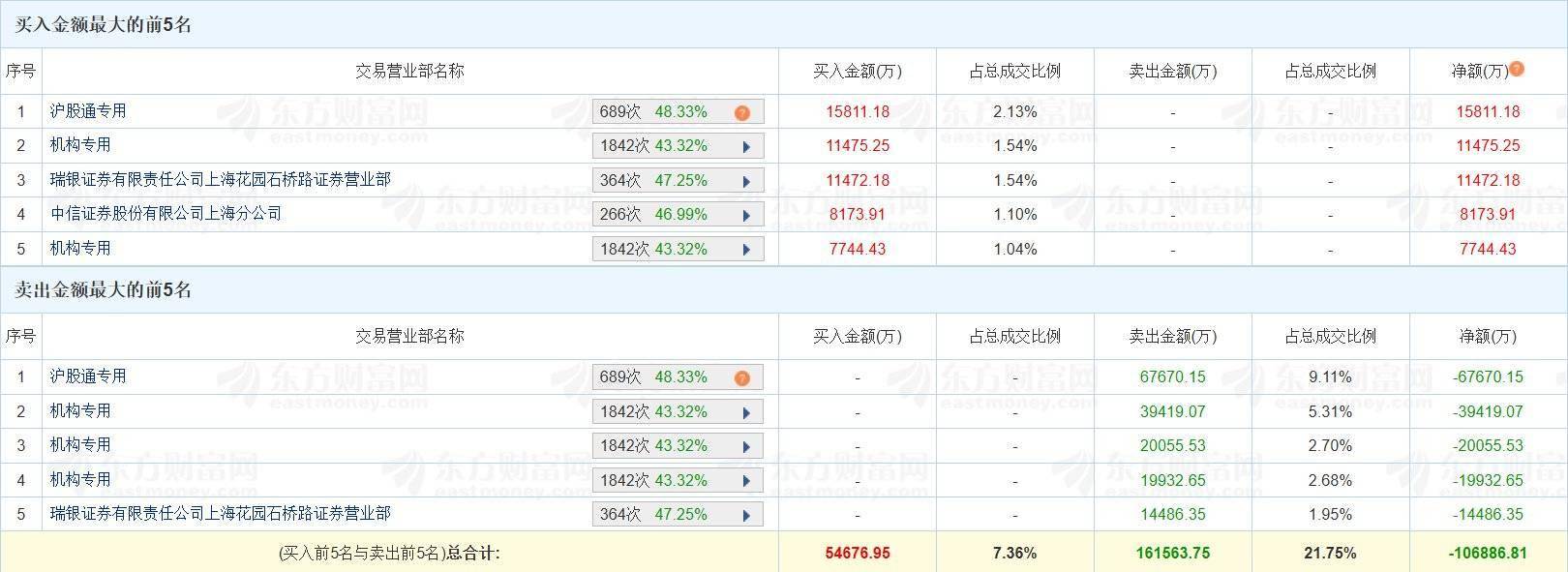Click the 占总成交比例 column header
The height and width of the screenshot is (572, 1568).
click(1013, 71)
